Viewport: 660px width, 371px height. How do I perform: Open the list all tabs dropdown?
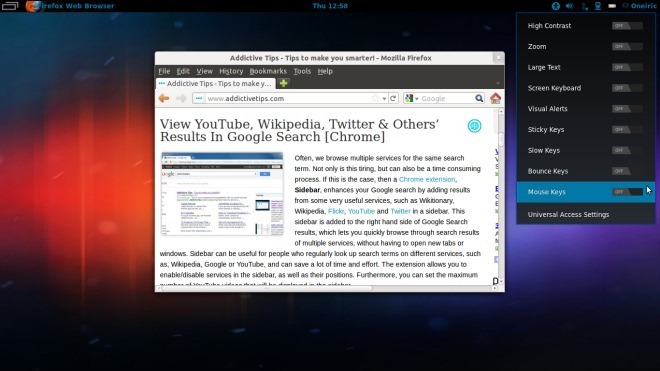tap(498, 83)
